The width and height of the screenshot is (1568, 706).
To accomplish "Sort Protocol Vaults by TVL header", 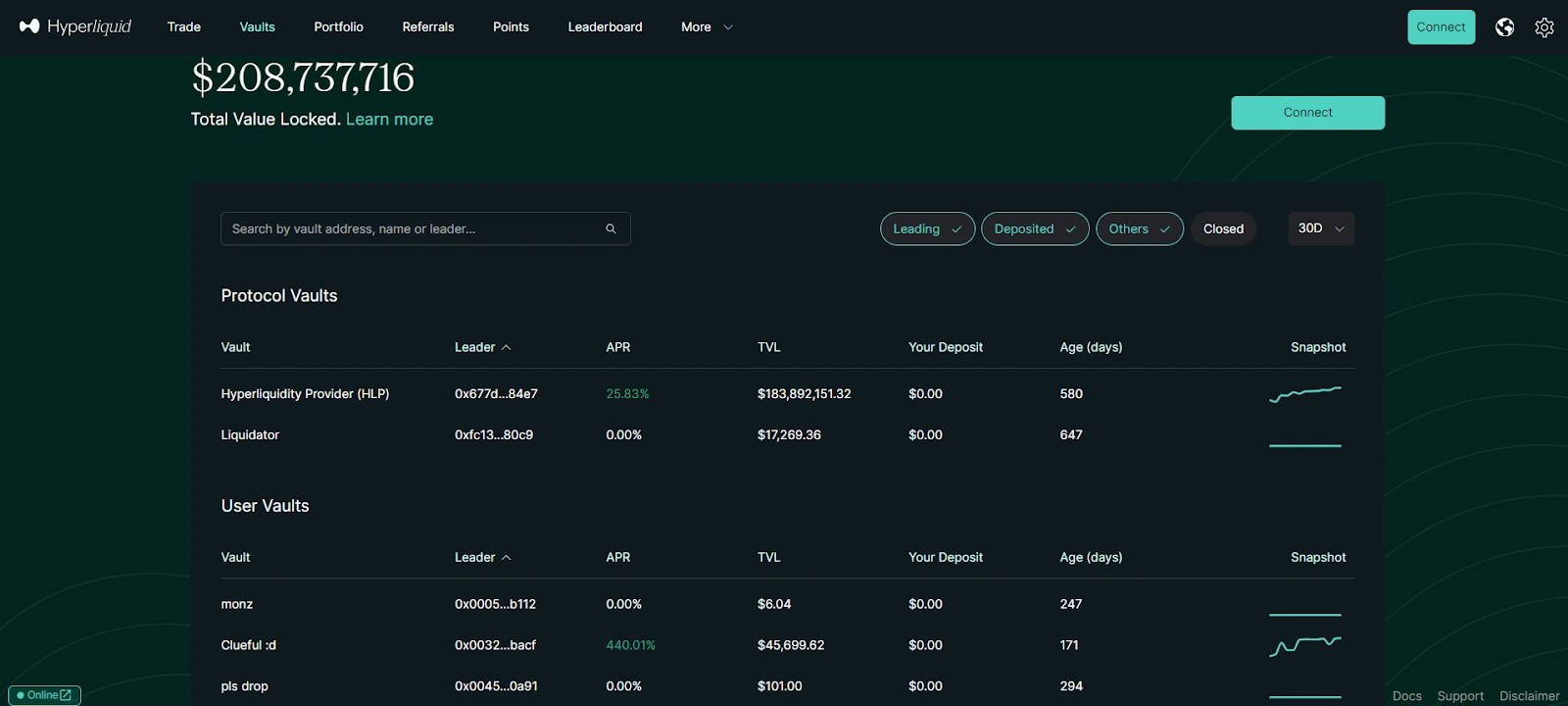I will coord(768,347).
